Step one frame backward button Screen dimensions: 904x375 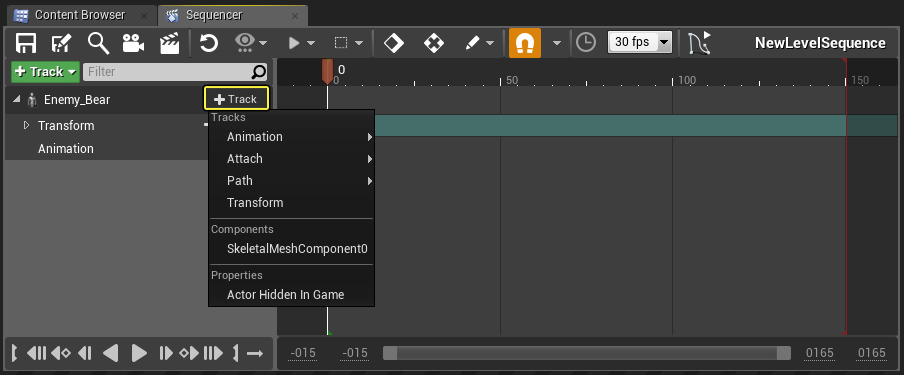point(85,352)
